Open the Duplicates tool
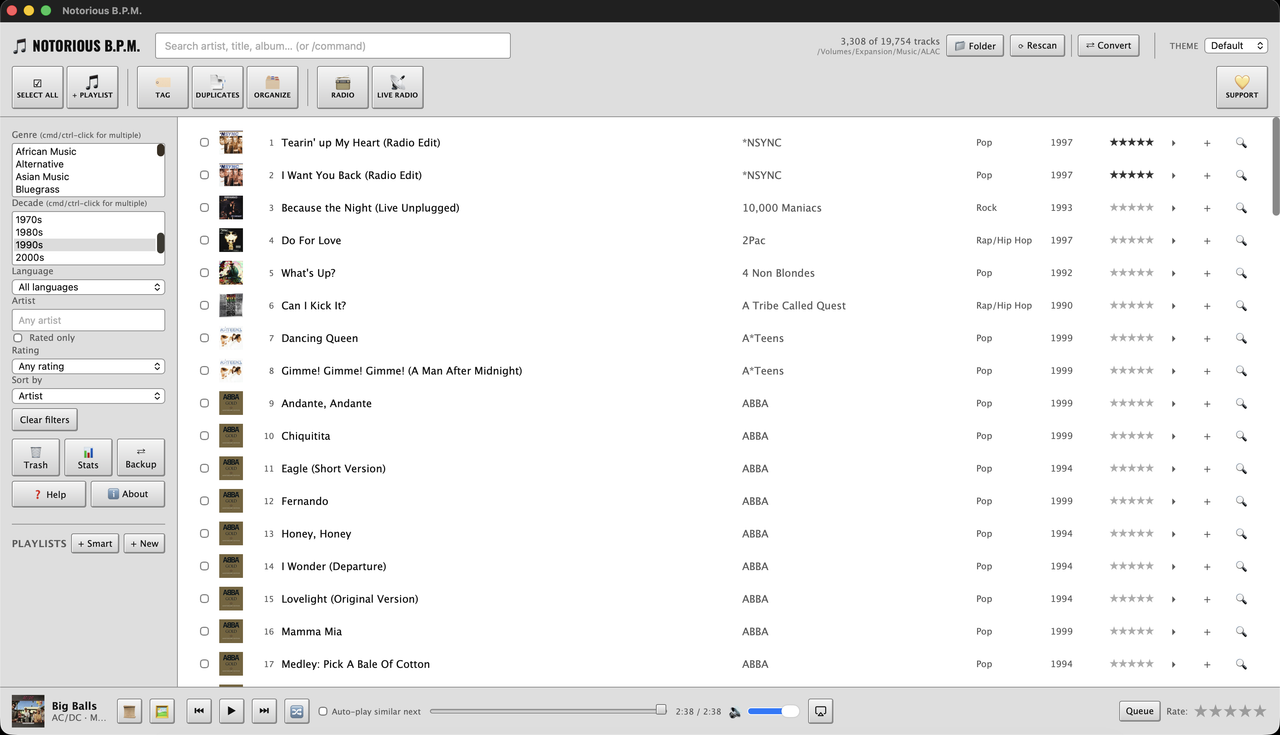This screenshot has width=1280, height=735. pos(217,87)
